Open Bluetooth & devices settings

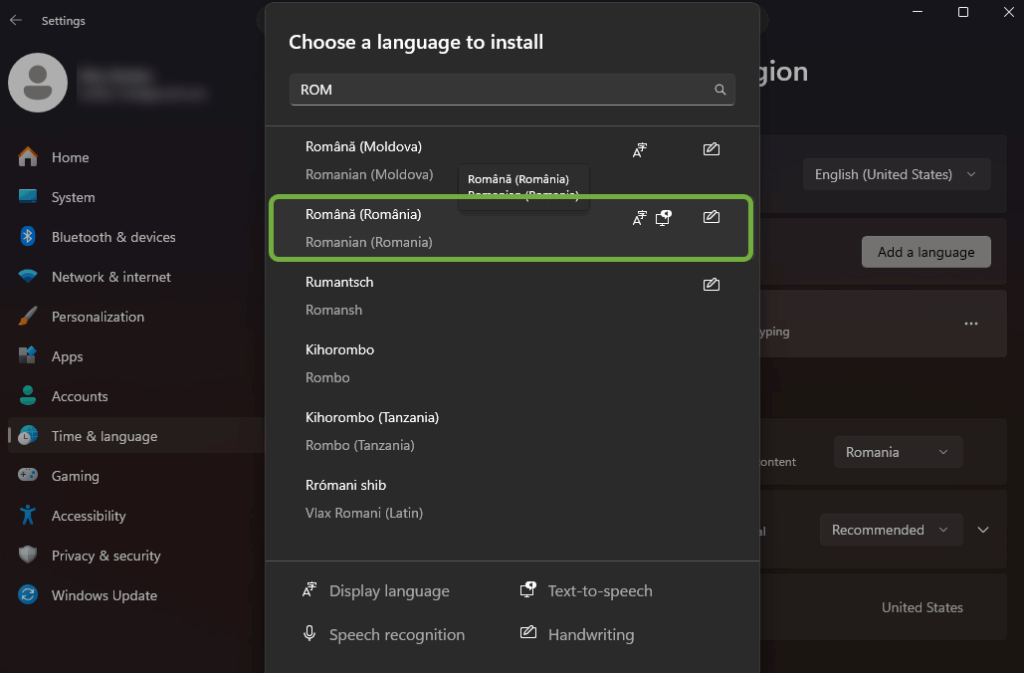click(x=113, y=237)
